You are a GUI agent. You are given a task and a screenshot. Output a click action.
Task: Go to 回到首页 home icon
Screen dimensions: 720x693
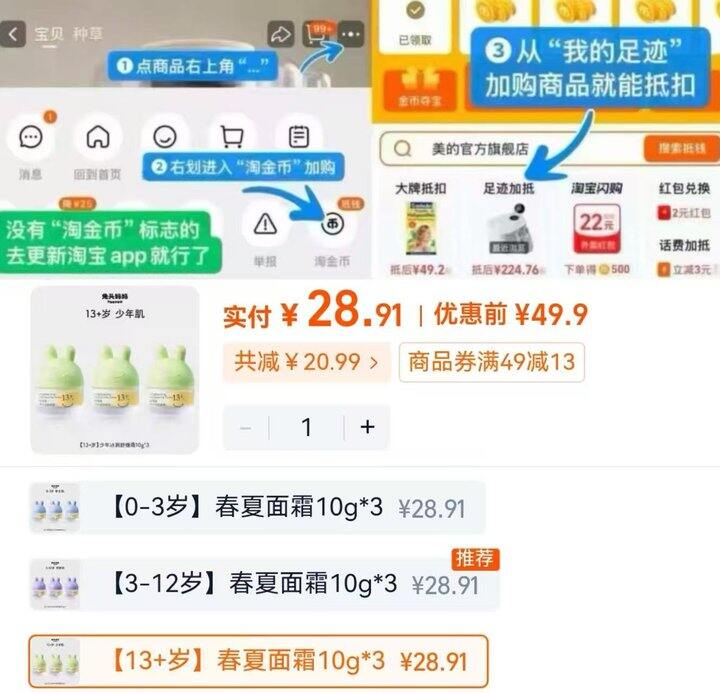[x=98, y=137]
